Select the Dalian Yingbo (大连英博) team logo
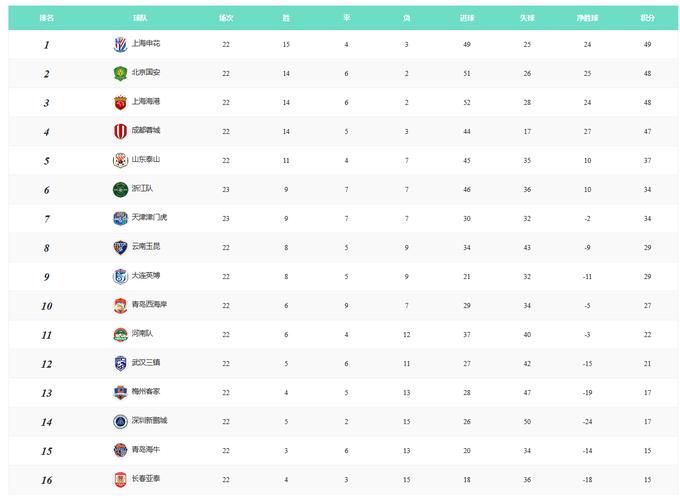This screenshot has width=680, height=500. click(x=120, y=276)
